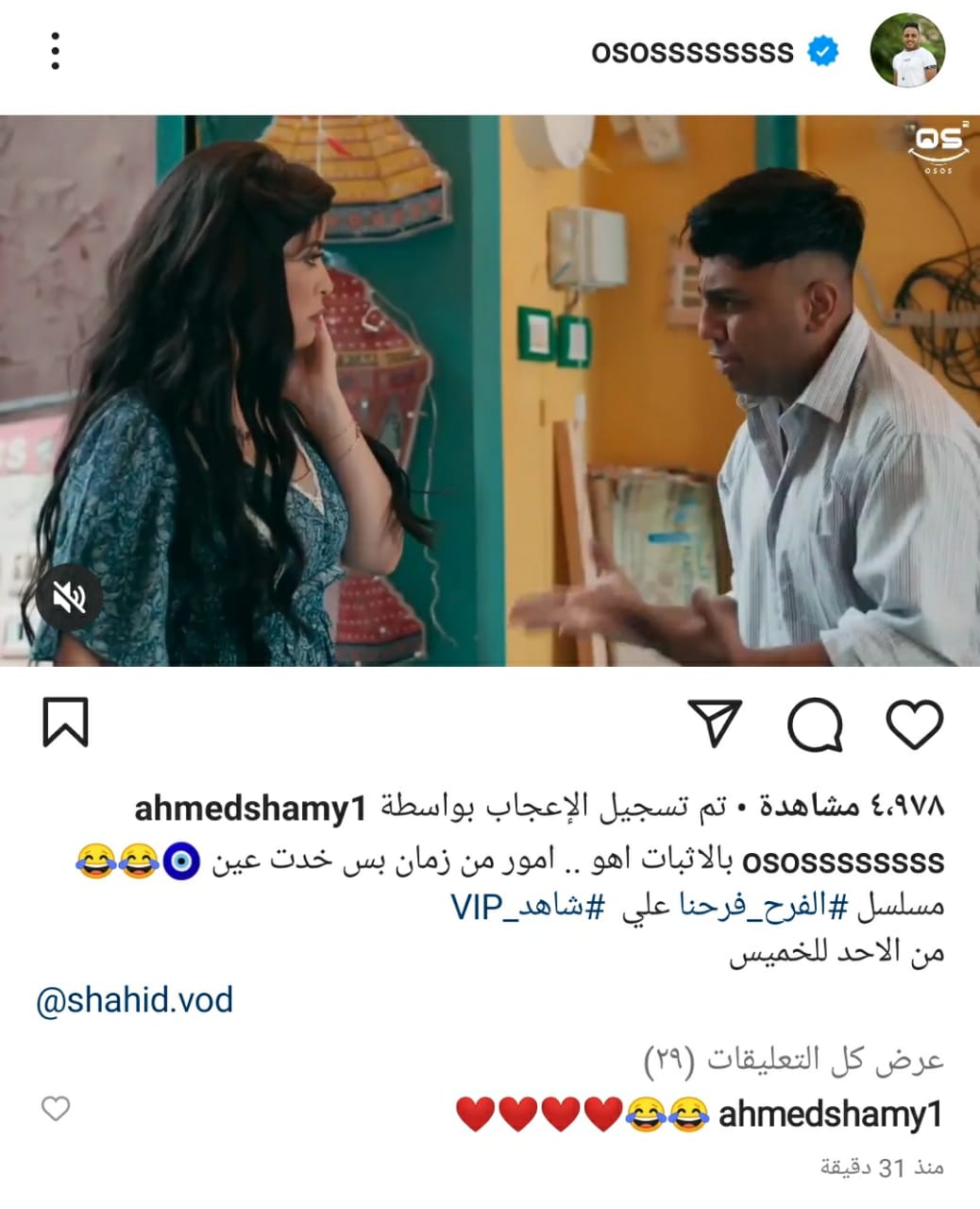Tap the ahmedshamy1 commenter username
The width and height of the screenshot is (980, 1209).
click(x=831, y=1115)
